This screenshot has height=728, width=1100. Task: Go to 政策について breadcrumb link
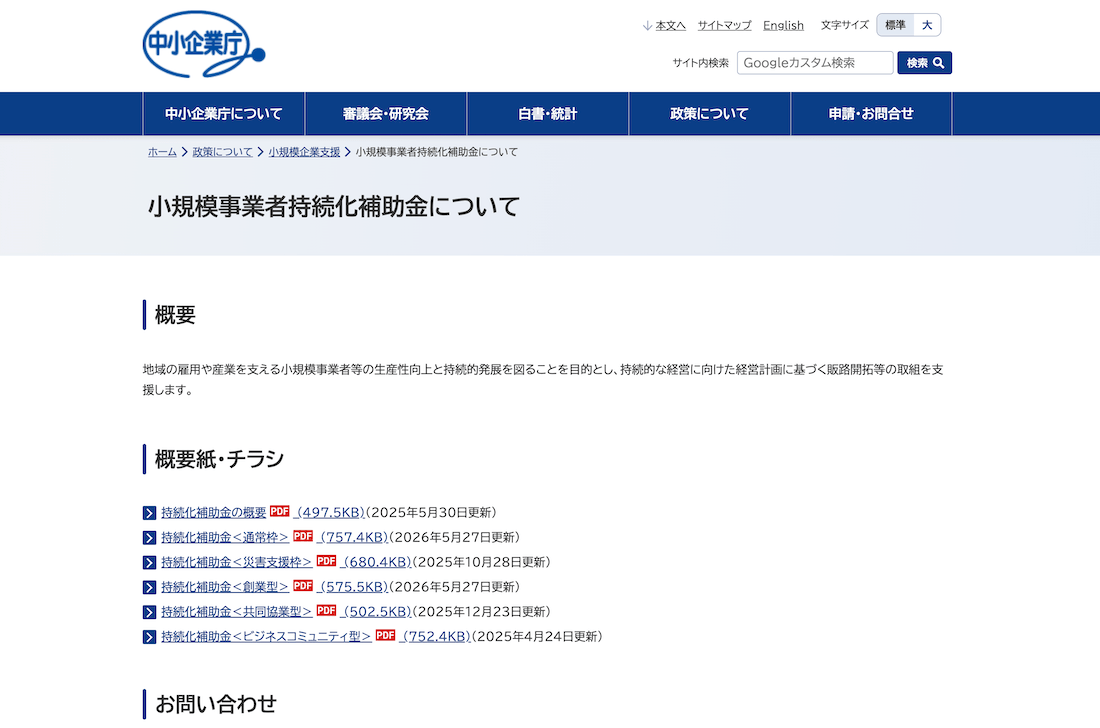pos(222,151)
